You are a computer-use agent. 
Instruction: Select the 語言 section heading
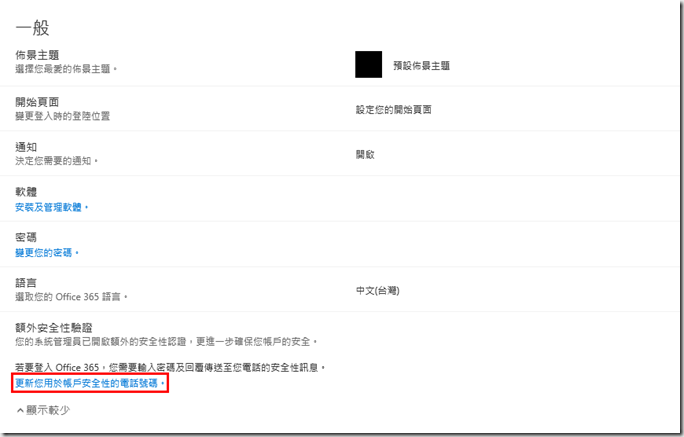pos(26,283)
